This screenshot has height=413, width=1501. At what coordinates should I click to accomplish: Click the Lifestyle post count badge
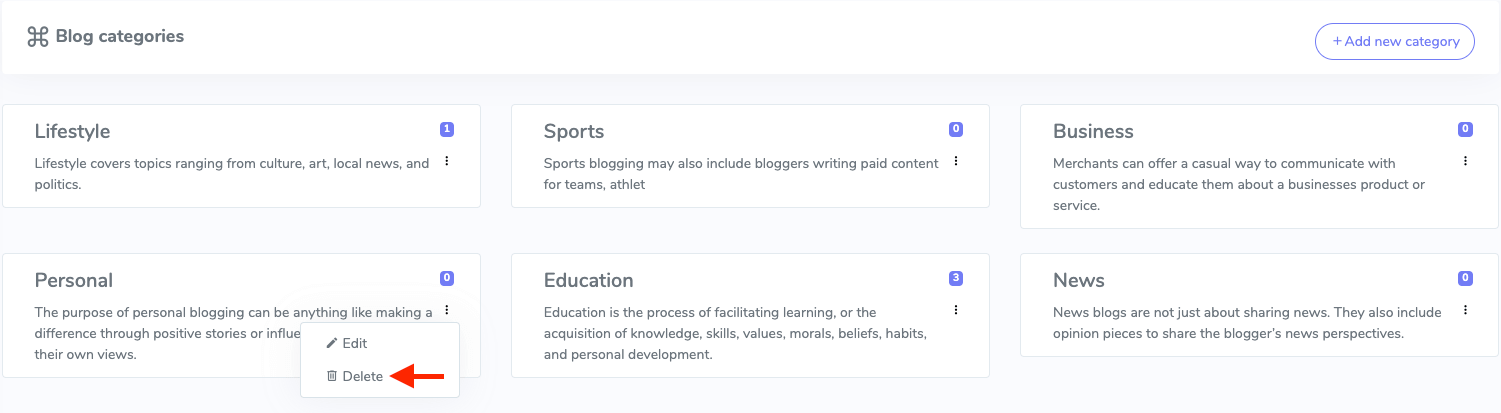[x=447, y=129]
